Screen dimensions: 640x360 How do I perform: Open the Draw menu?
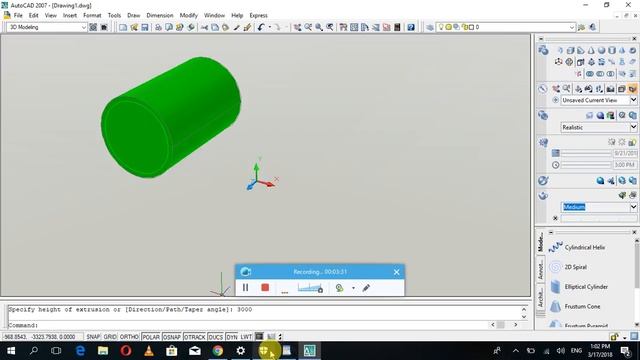pyautogui.click(x=133, y=15)
